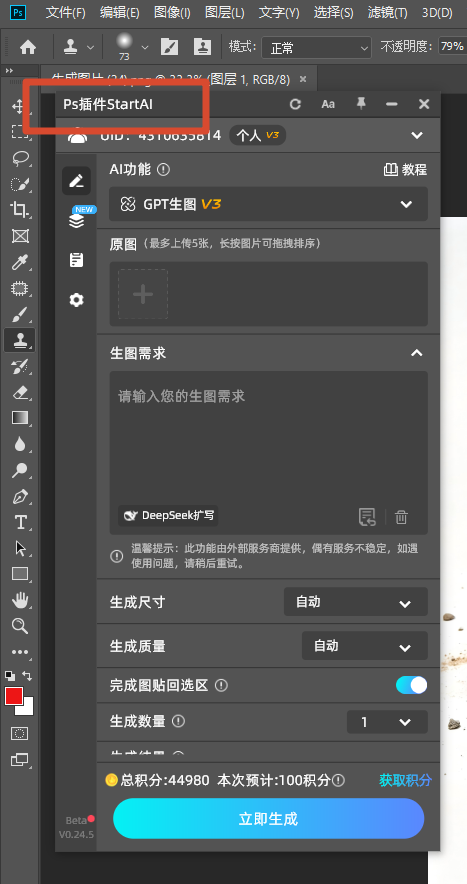Toggle the brush settings panel icon
This screenshot has width=467, height=884.
169,47
